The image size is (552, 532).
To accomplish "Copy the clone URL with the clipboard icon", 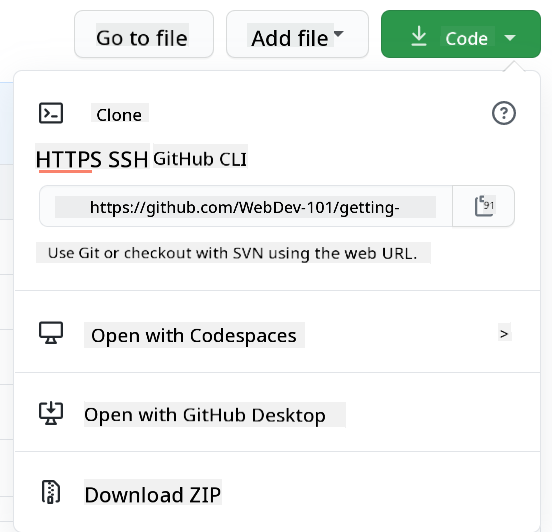I will tap(484, 206).
